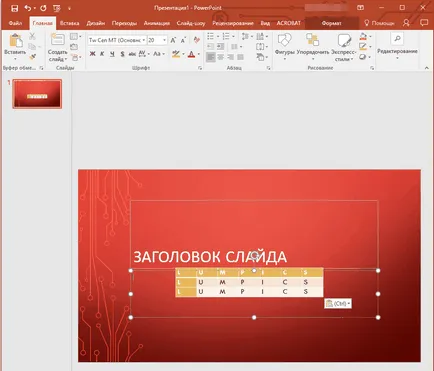Image resolution: width=434 pixels, height=371 pixels.
Task: Increase the list indent level
Action: click(221, 47)
